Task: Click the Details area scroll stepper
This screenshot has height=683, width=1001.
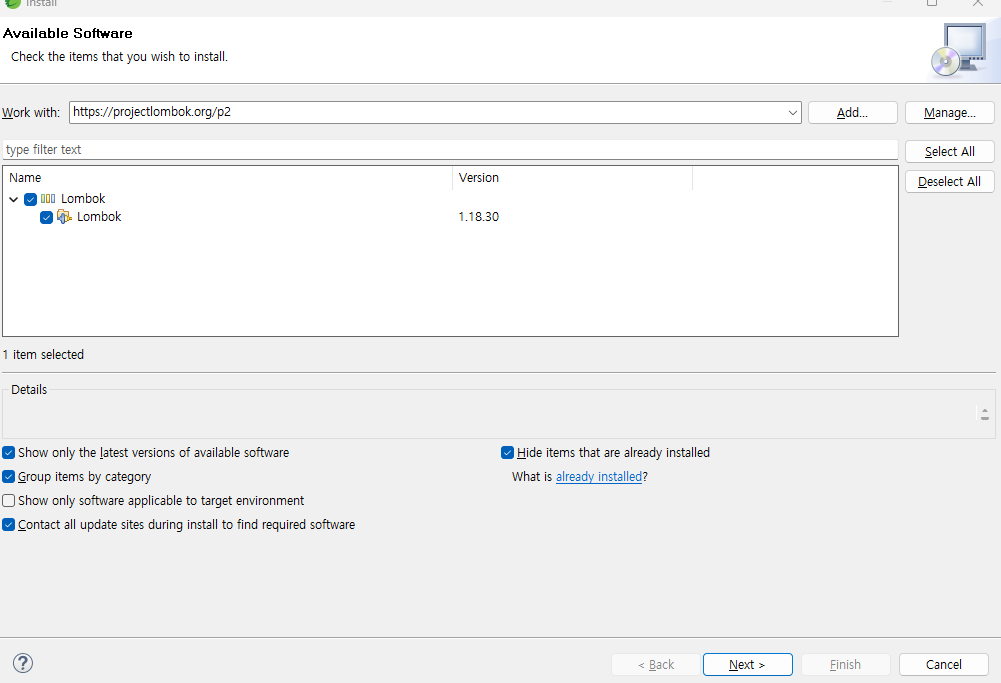Action: pyautogui.click(x=984, y=414)
